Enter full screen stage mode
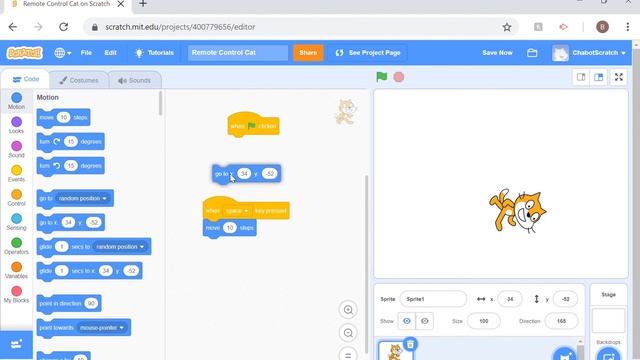This screenshot has height=360, width=640. 619,77
